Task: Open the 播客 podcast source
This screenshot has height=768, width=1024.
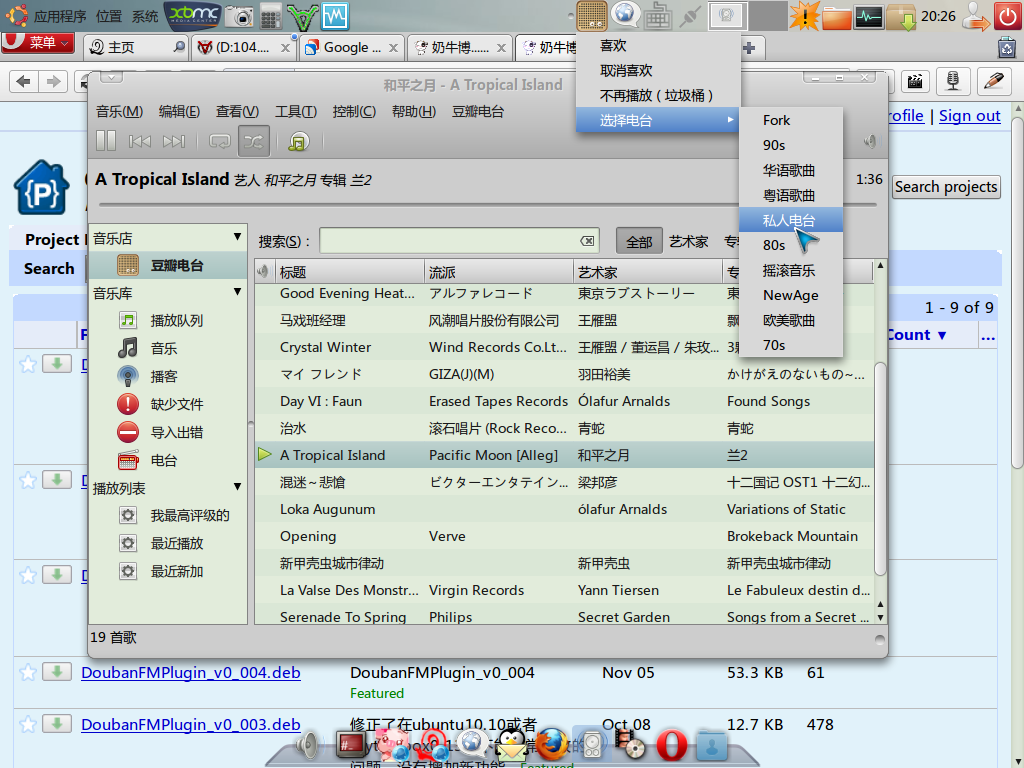Action: [163, 376]
